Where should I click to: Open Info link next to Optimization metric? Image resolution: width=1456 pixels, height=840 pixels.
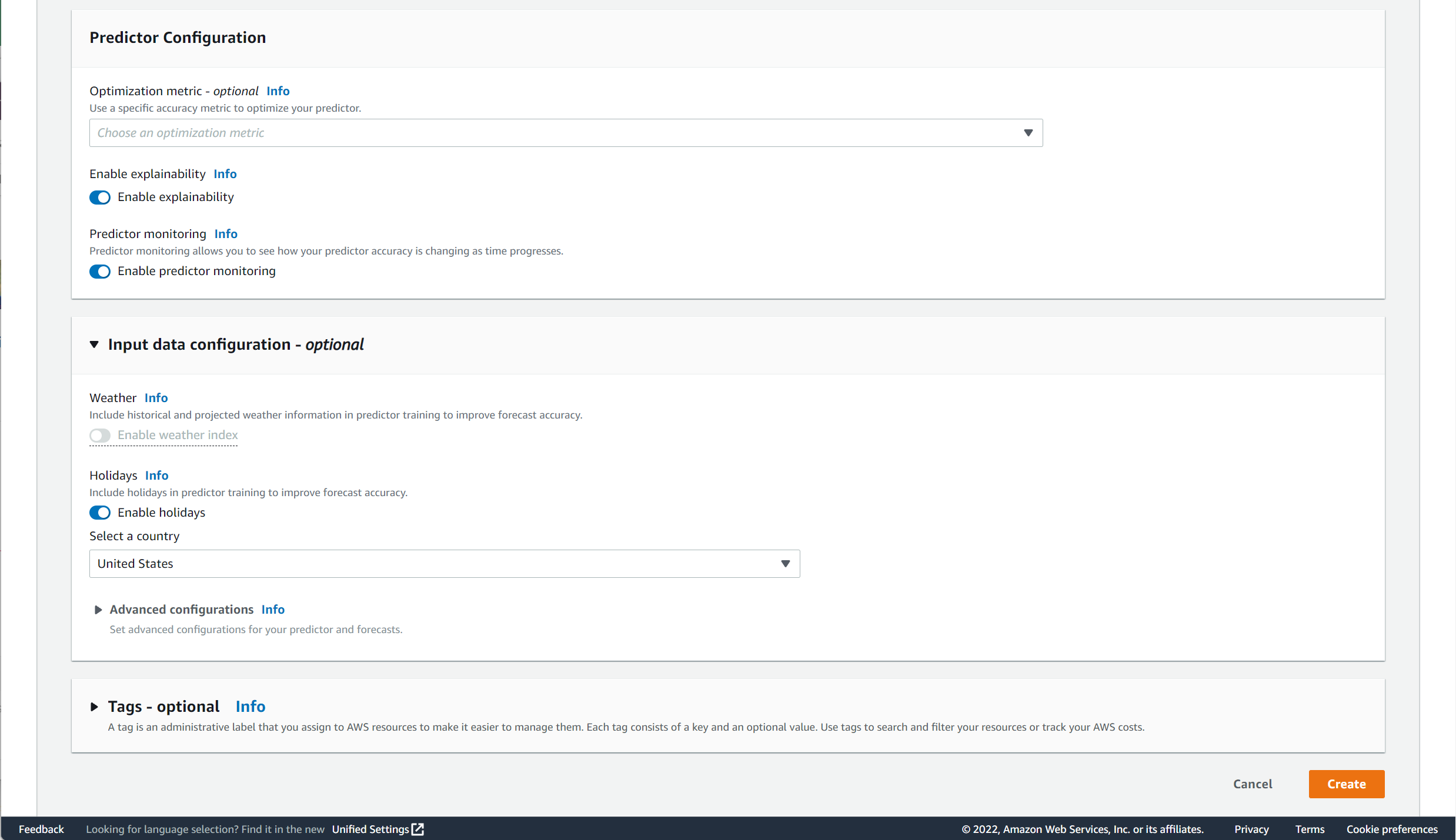[278, 91]
